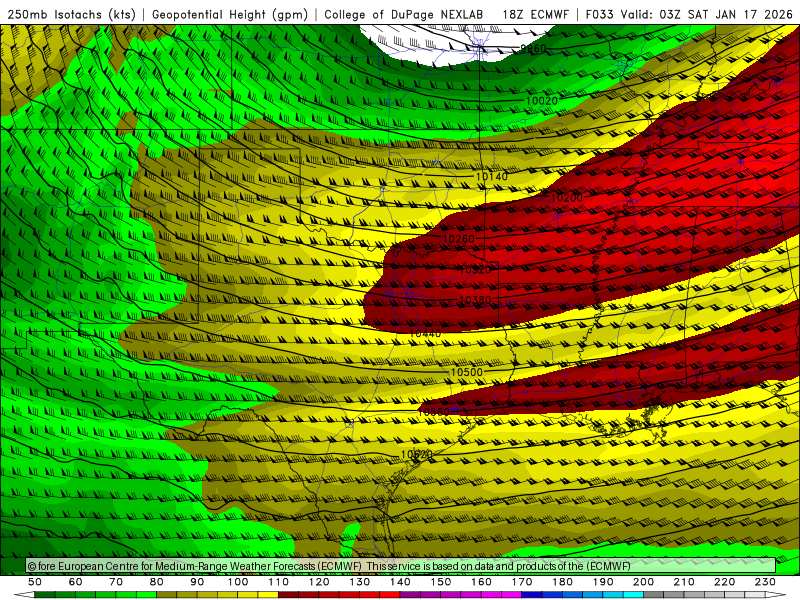Click the 50 kts color scale label
This screenshot has height=600, width=800.
(35, 582)
